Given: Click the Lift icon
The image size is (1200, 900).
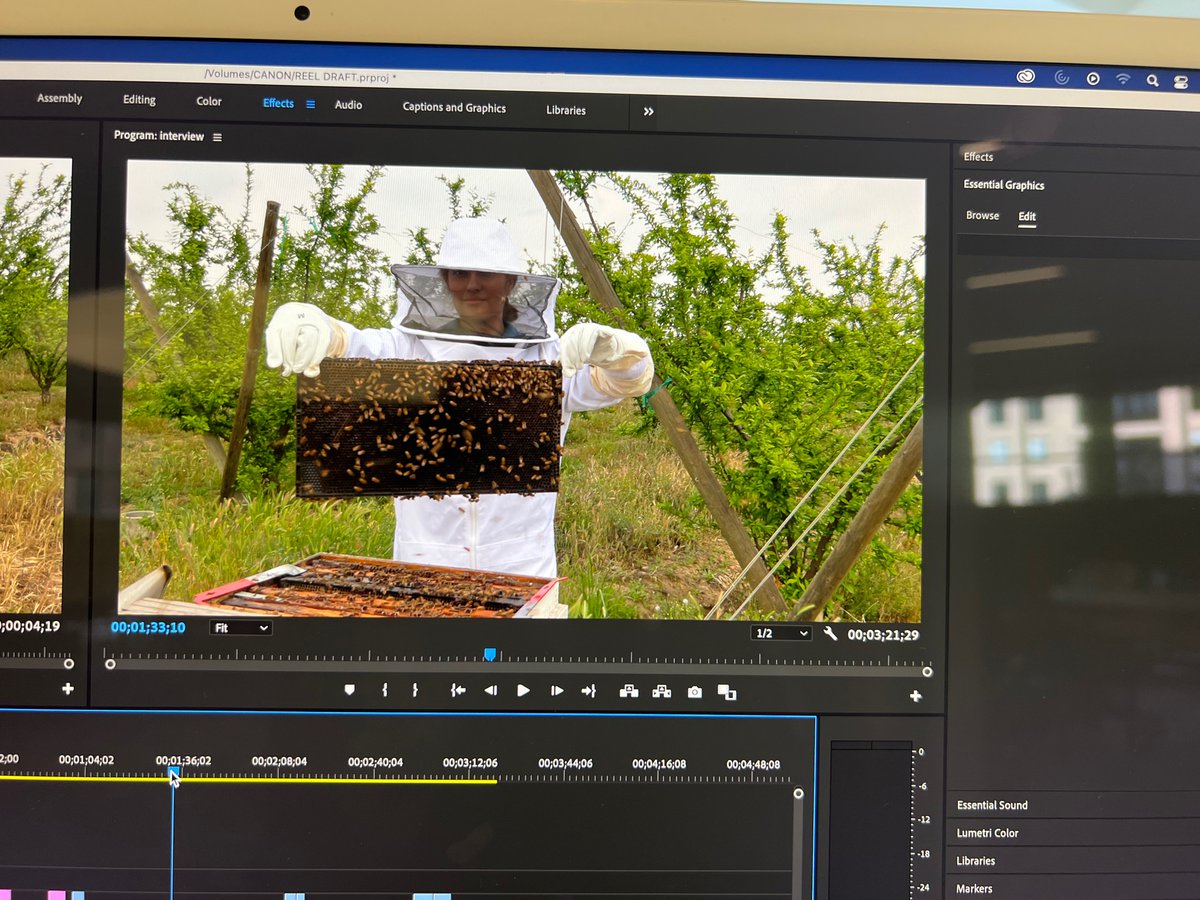Looking at the screenshot, I should tap(629, 690).
